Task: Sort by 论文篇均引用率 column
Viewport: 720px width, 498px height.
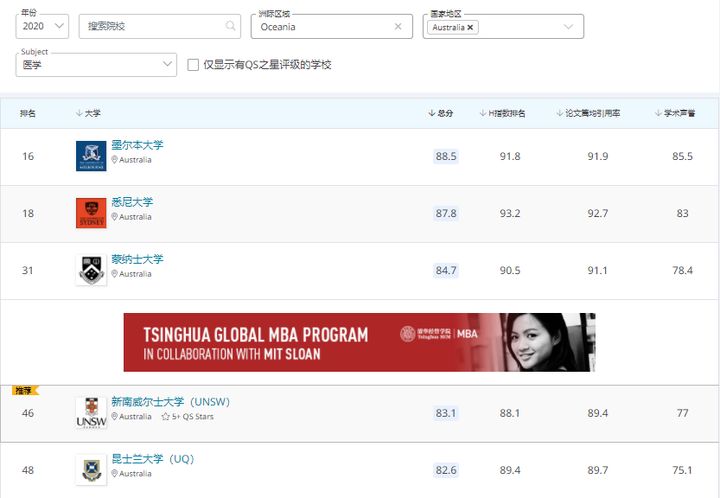Action: tap(588, 113)
